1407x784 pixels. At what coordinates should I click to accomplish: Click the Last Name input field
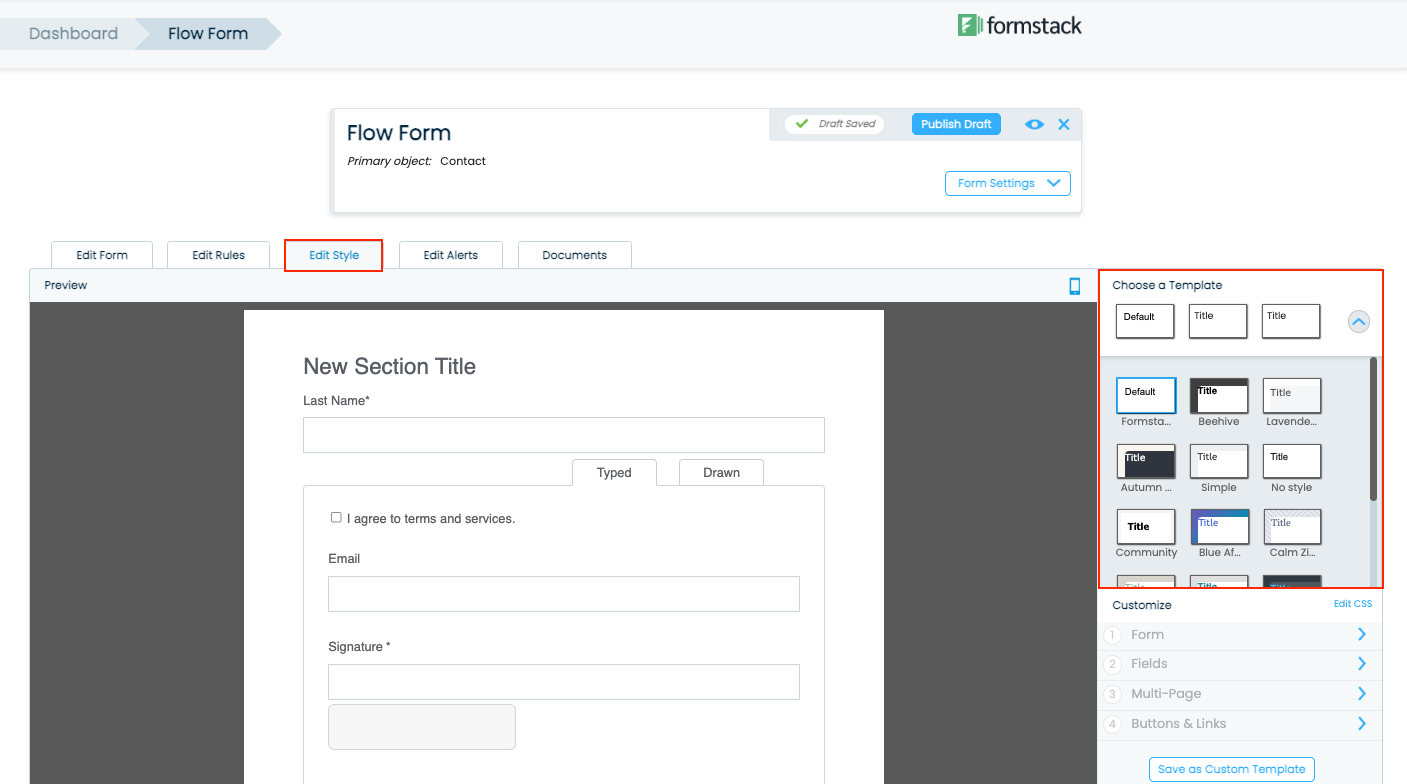pos(563,435)
